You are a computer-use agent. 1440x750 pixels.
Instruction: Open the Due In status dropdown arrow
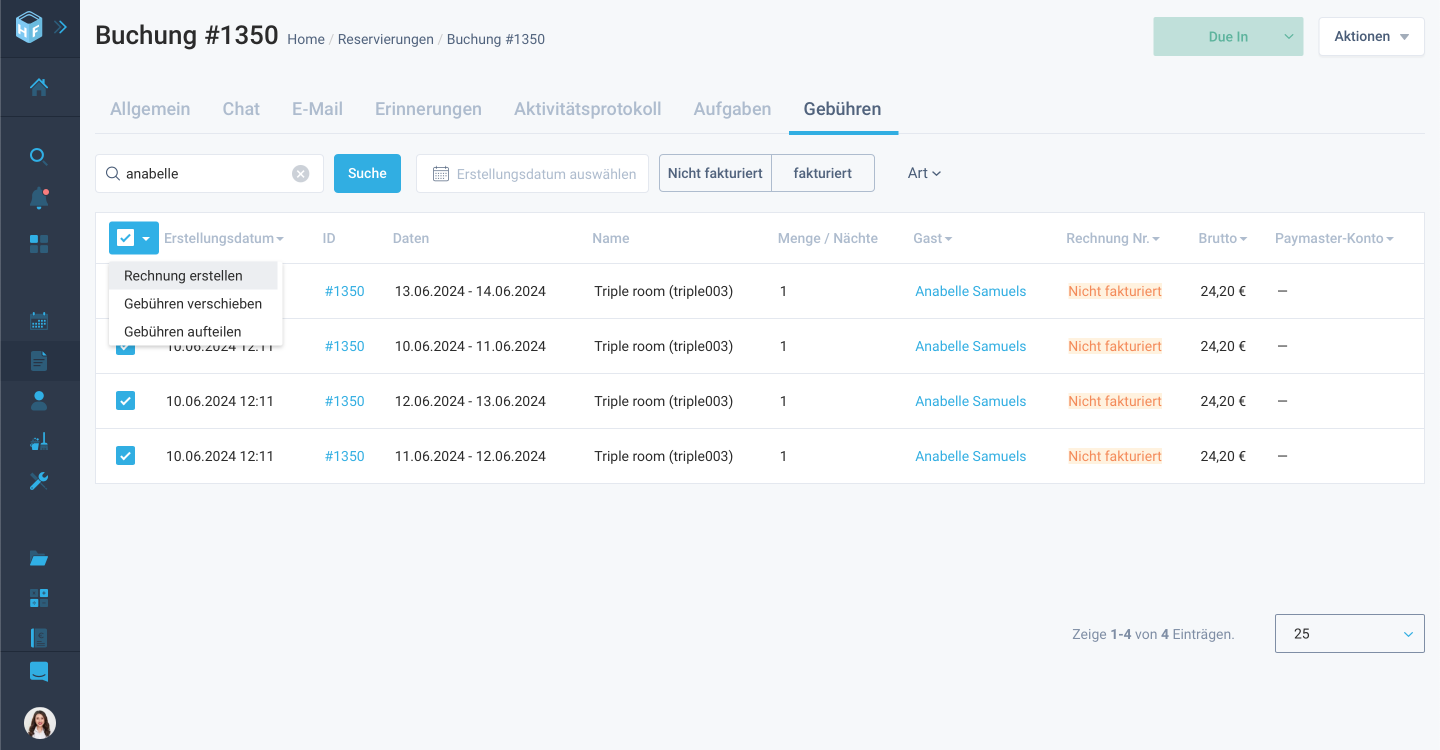click(x=1288, y=37)
